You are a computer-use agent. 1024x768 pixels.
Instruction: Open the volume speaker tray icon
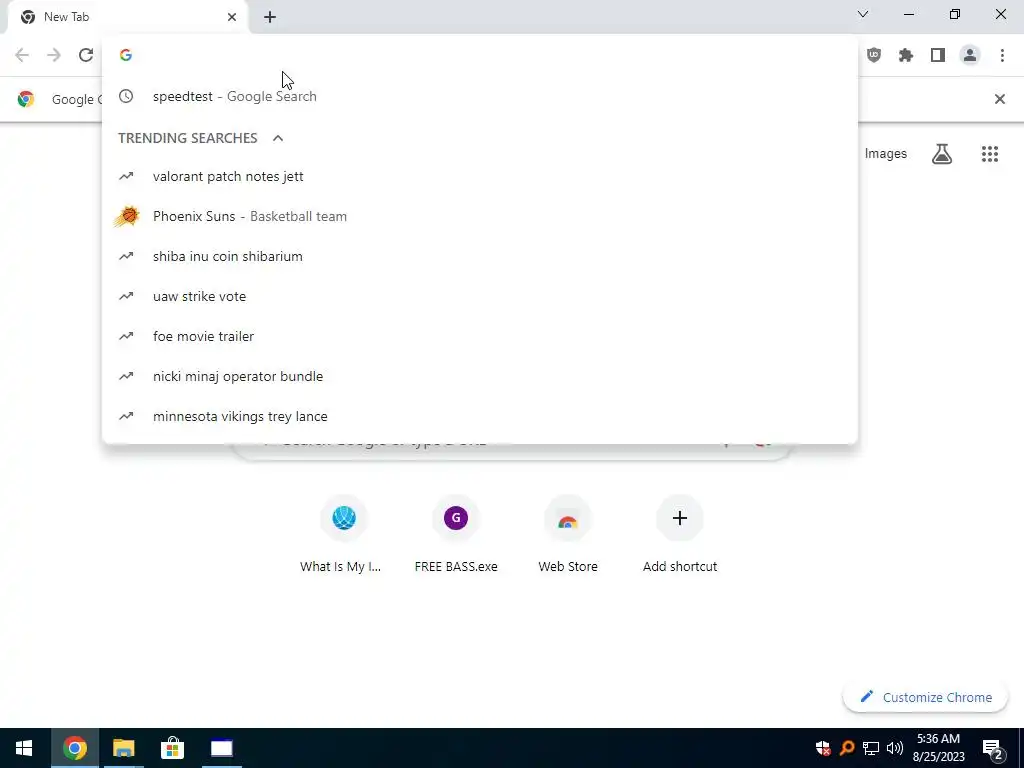[895, 748]
